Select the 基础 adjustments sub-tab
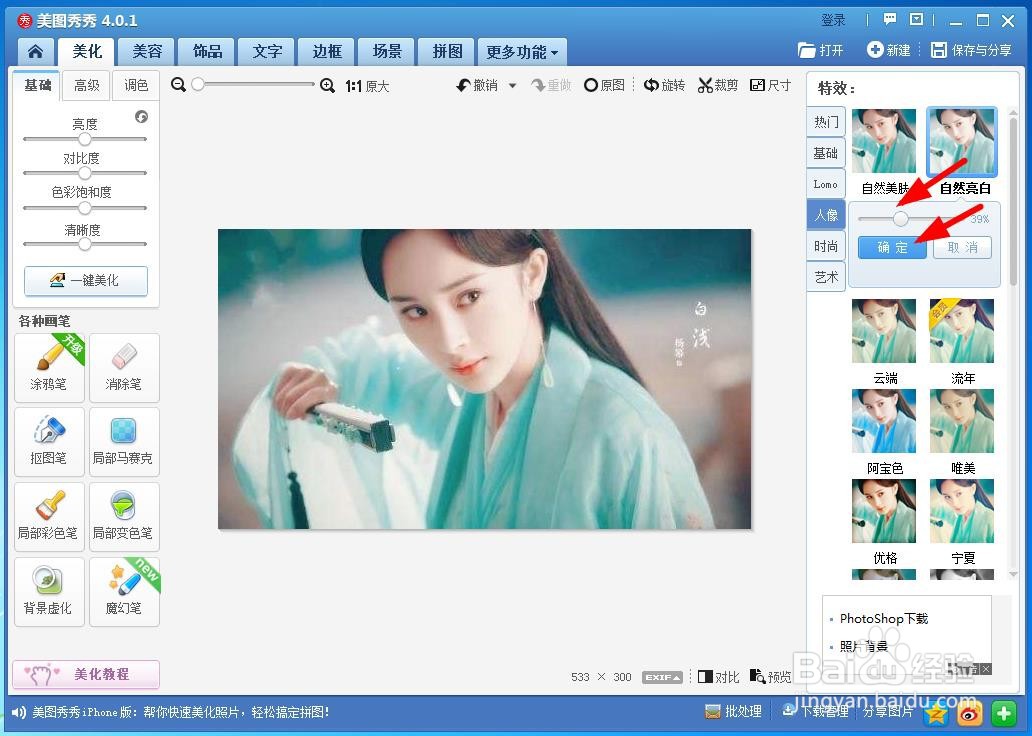The image size is (1032, 736). (38, 85)
